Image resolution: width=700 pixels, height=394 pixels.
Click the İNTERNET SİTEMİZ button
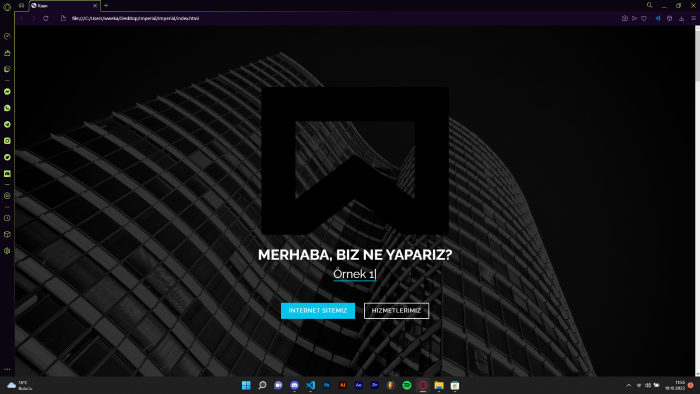pyautogui.click(x=318, y=311)
